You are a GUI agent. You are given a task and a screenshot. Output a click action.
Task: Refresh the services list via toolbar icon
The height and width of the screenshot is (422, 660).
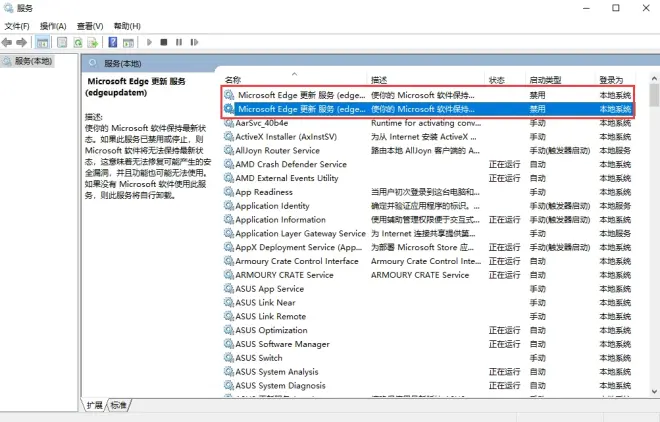click(77, 42)
